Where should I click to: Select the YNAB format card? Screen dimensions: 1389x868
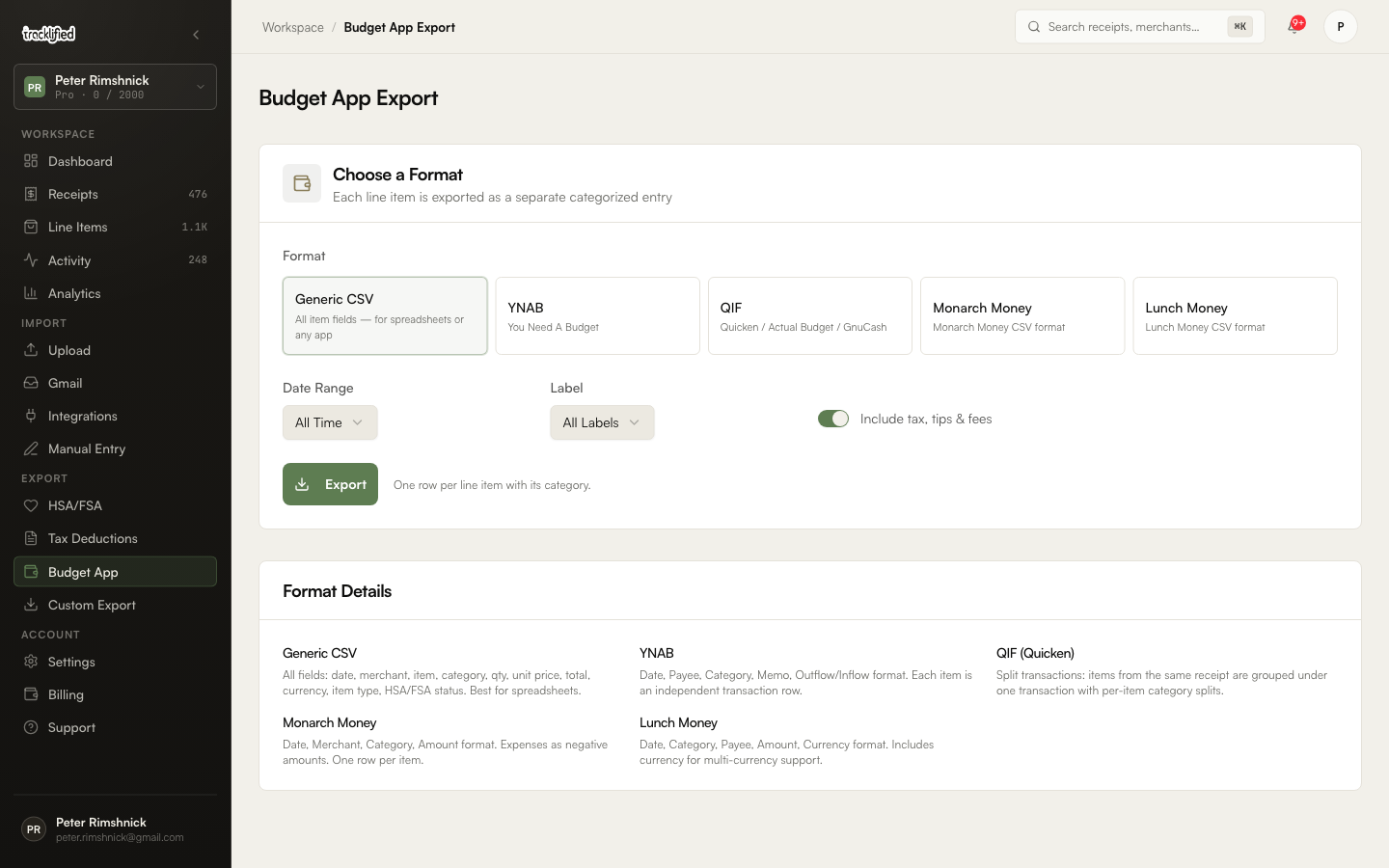pyautogui.click(x=597, y=316)
